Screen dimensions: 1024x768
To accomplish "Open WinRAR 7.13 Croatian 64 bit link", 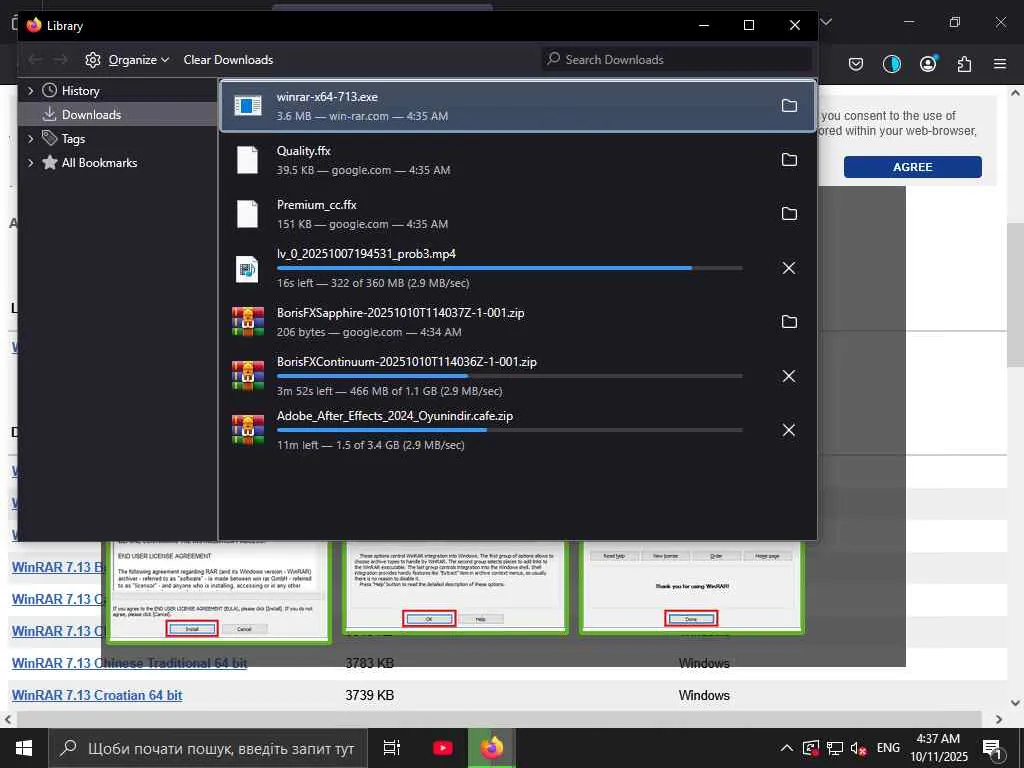I will (x=97, y=695).
